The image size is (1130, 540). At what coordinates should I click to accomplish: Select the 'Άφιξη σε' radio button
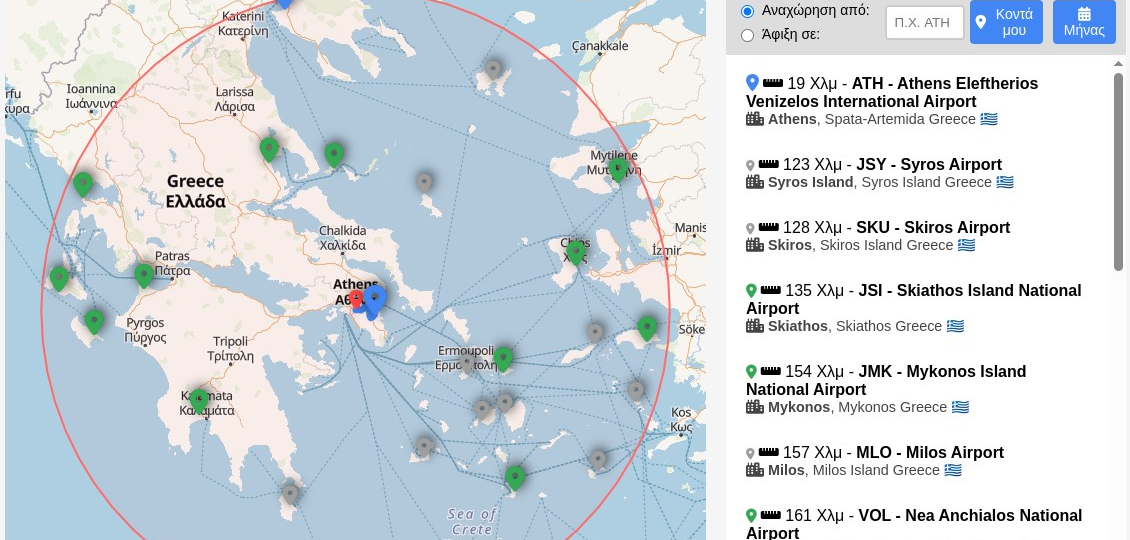pyautogui.click(x=747, y=35)
